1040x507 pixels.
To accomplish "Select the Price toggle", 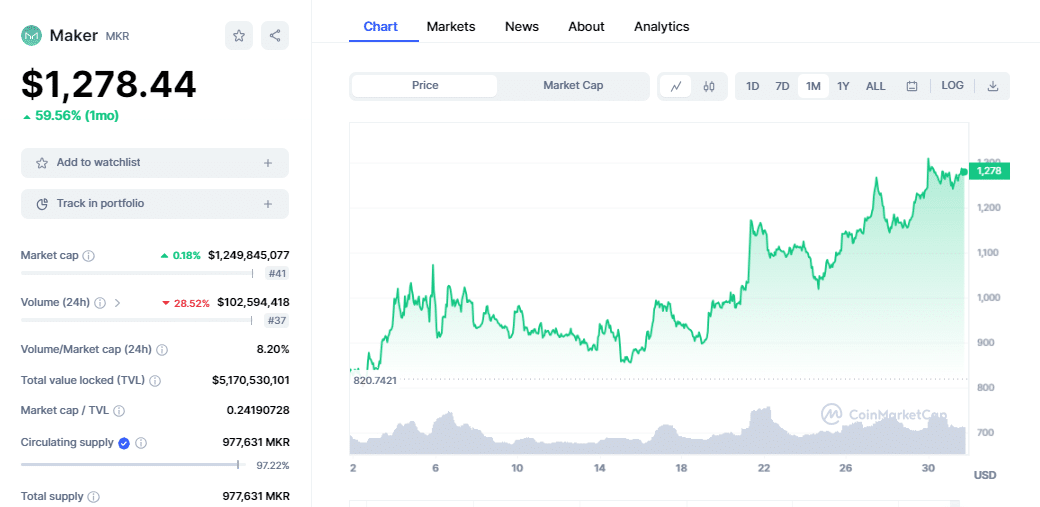I will (424, 86).
